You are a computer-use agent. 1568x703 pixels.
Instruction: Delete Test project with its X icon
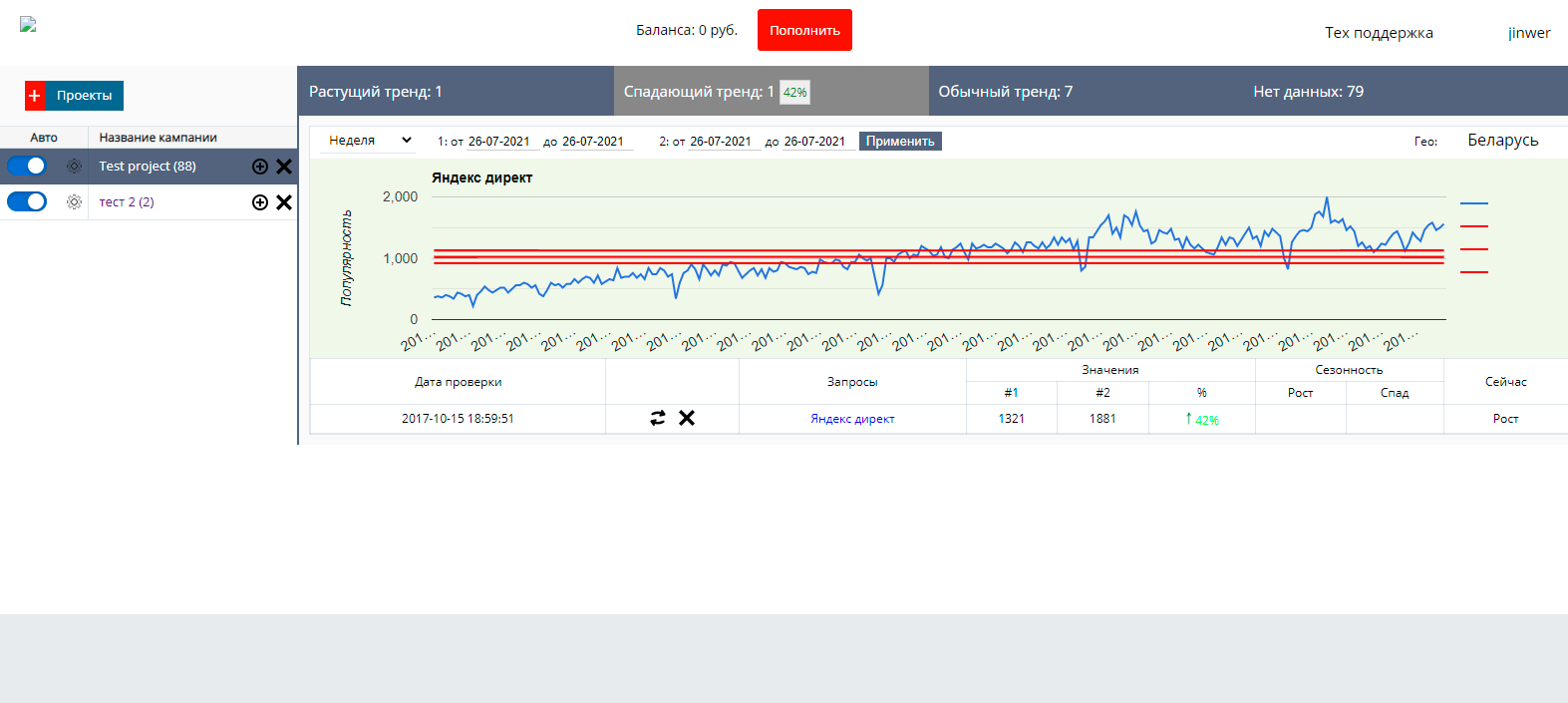[284, 167]
